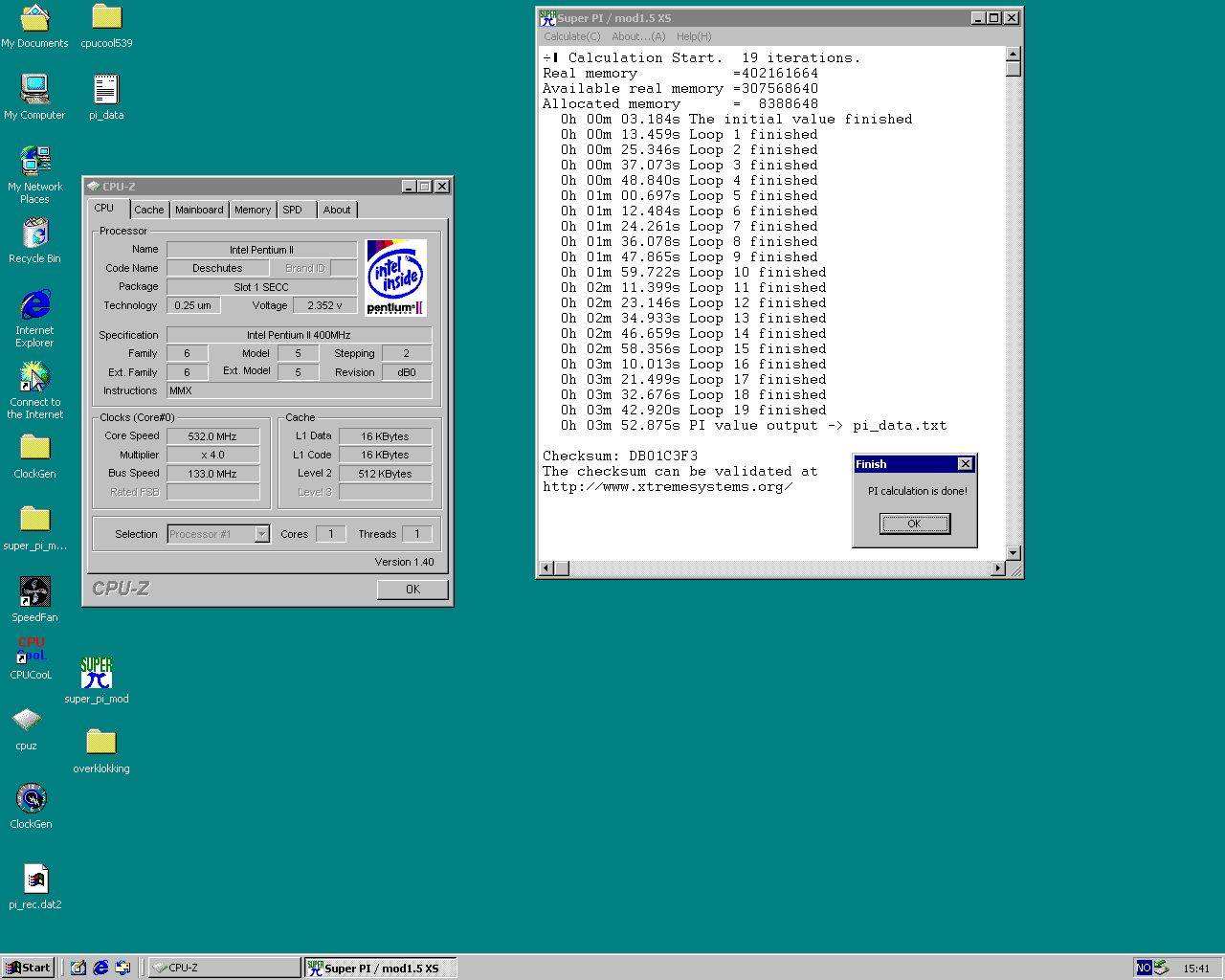The height and width of the screenshot is (980, 1225).
Task: Close the Finish dialog
Action: click(965, 464)
